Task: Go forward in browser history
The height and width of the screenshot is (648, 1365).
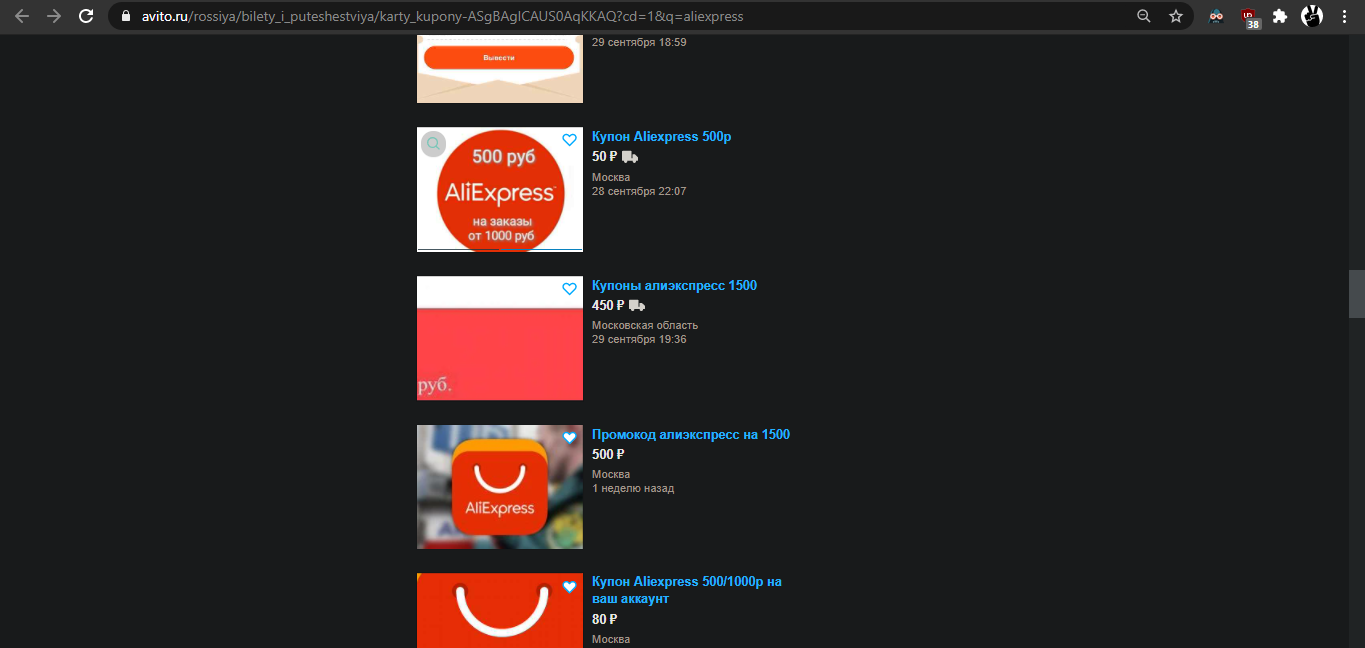Action: [x=54, y=16]
